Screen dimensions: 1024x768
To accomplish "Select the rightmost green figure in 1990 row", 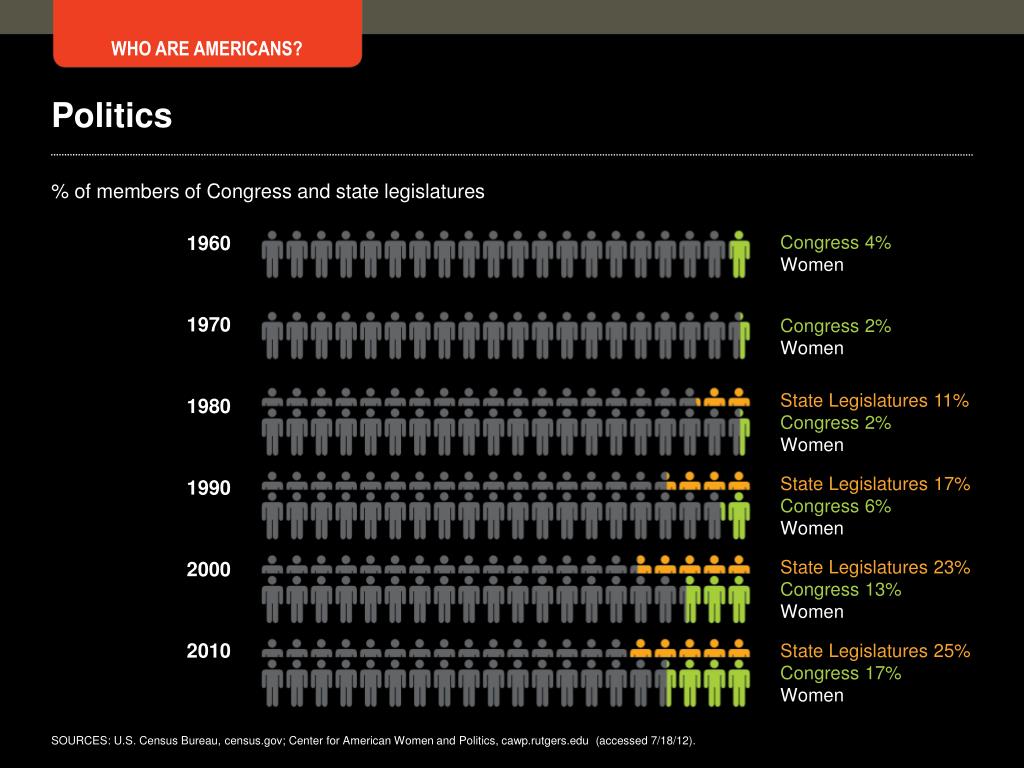I will click(739, 515).
